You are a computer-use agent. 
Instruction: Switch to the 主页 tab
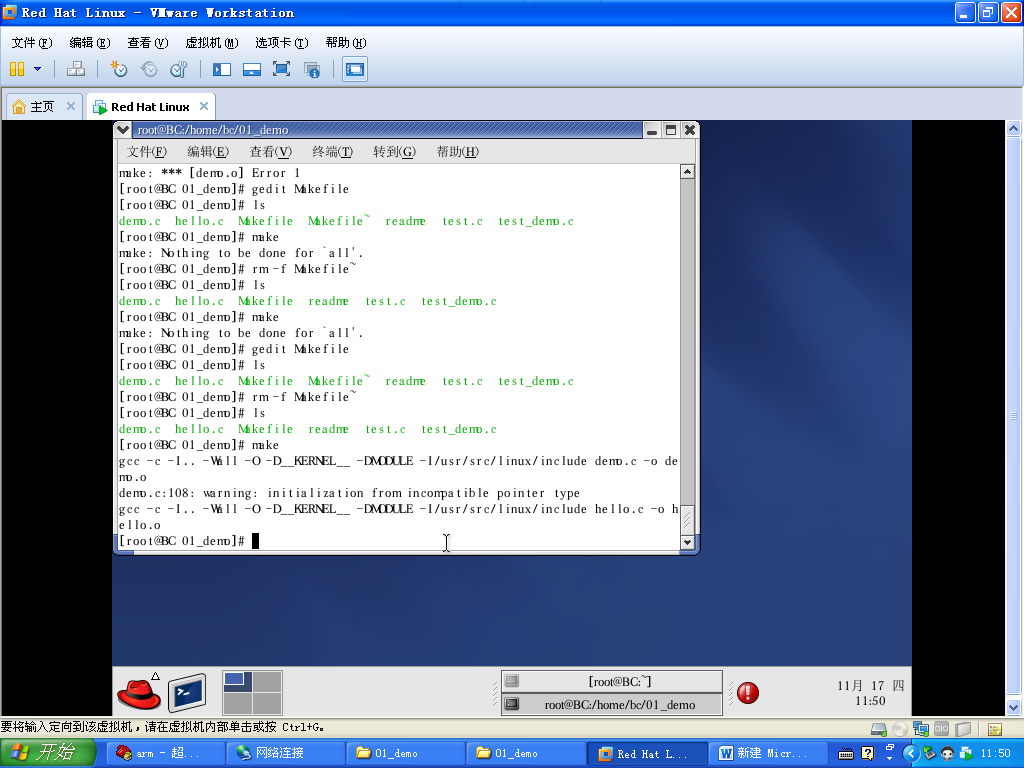(42, 106)
